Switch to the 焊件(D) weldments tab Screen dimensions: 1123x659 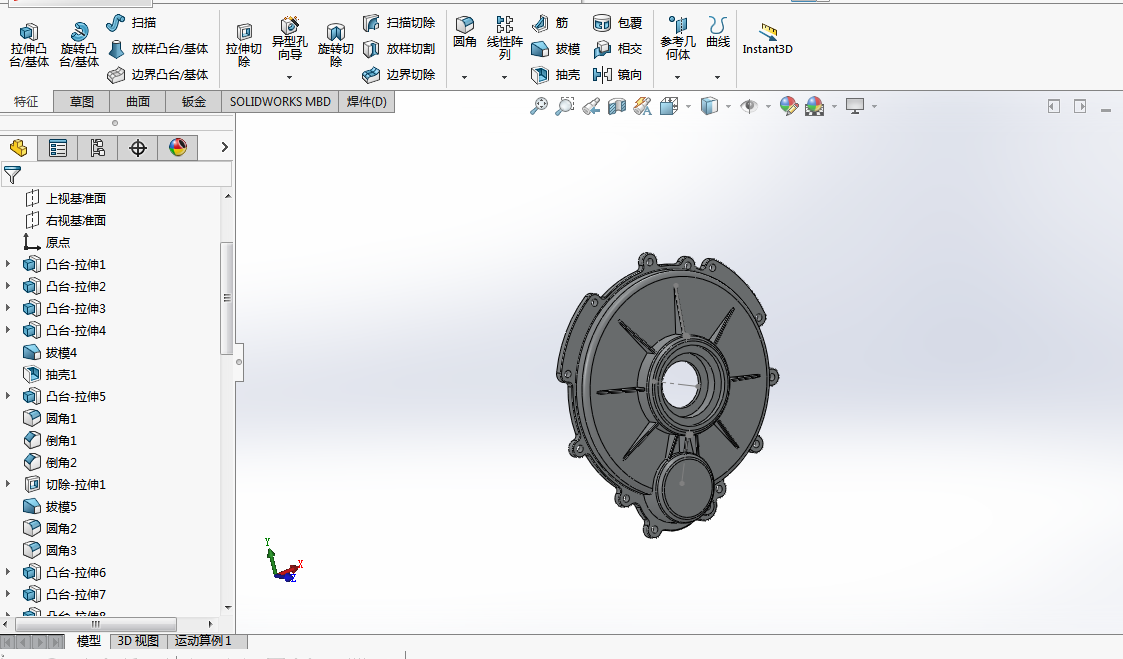coord(367,102)
